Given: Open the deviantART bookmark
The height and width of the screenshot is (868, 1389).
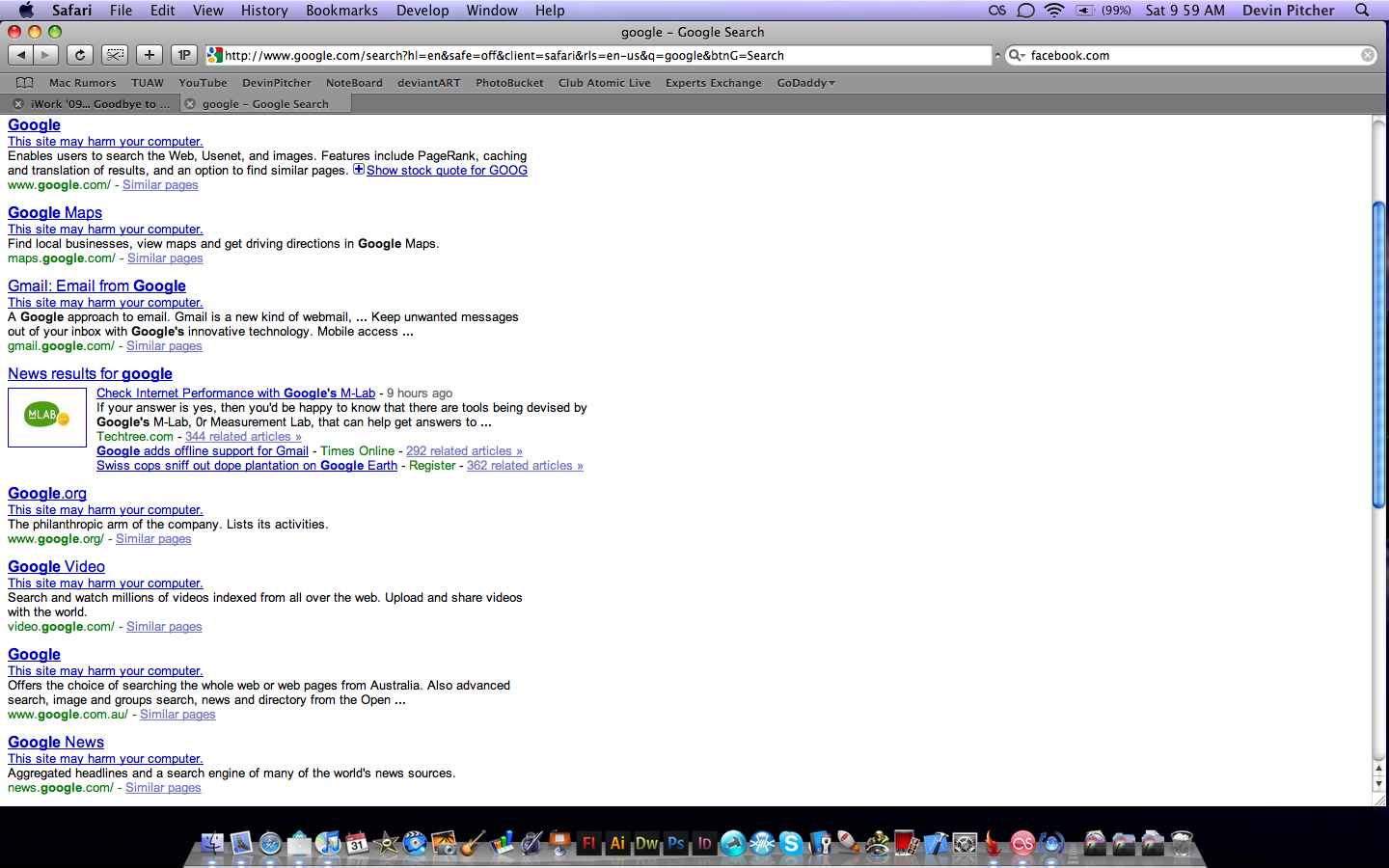Looking at the screenshot, I should coord(429,83).
